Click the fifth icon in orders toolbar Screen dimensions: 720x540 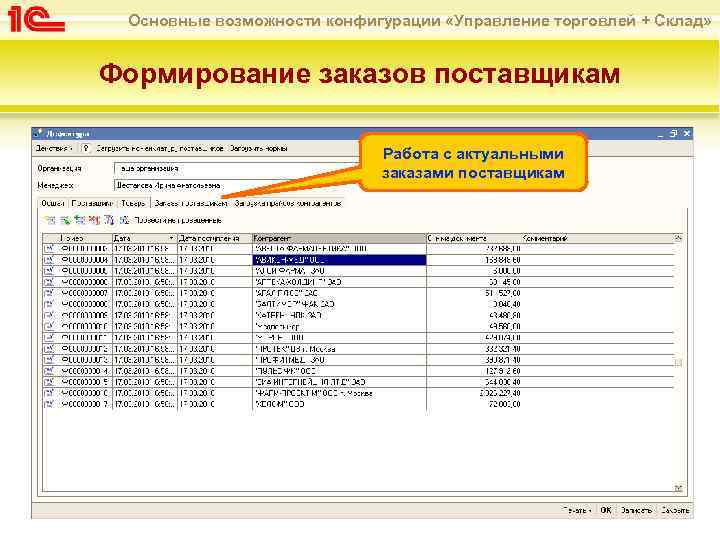(x=109, y=220)
